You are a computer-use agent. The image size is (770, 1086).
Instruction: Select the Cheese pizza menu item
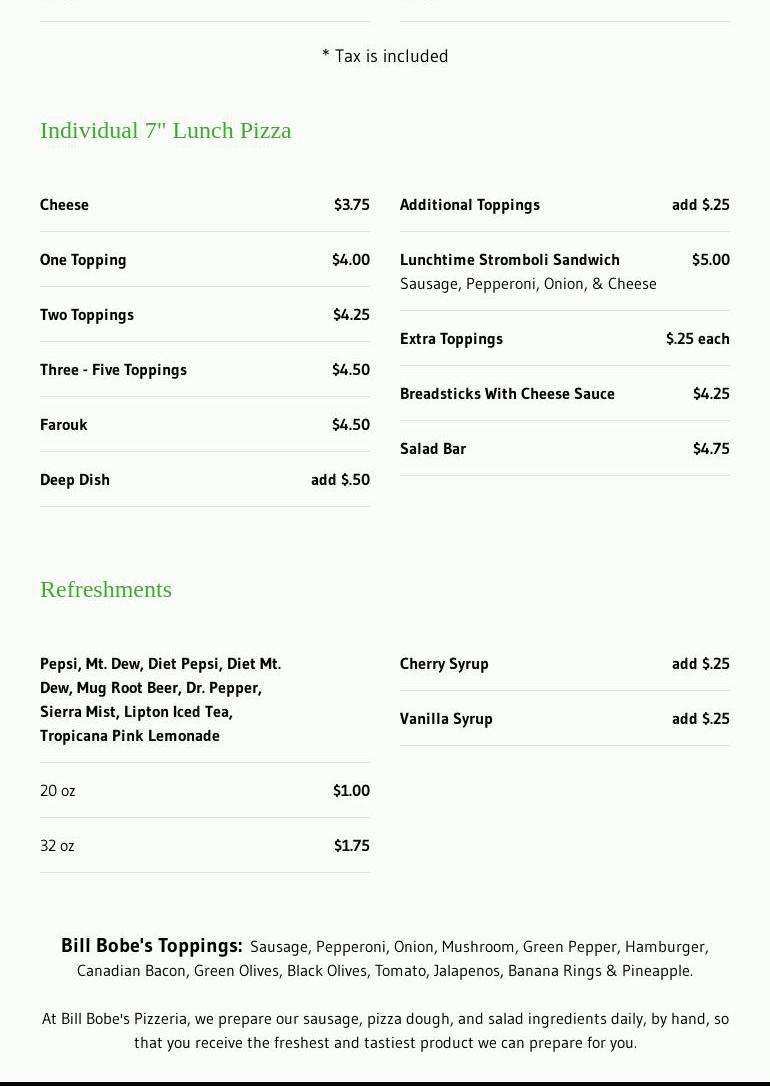(64, 205)
